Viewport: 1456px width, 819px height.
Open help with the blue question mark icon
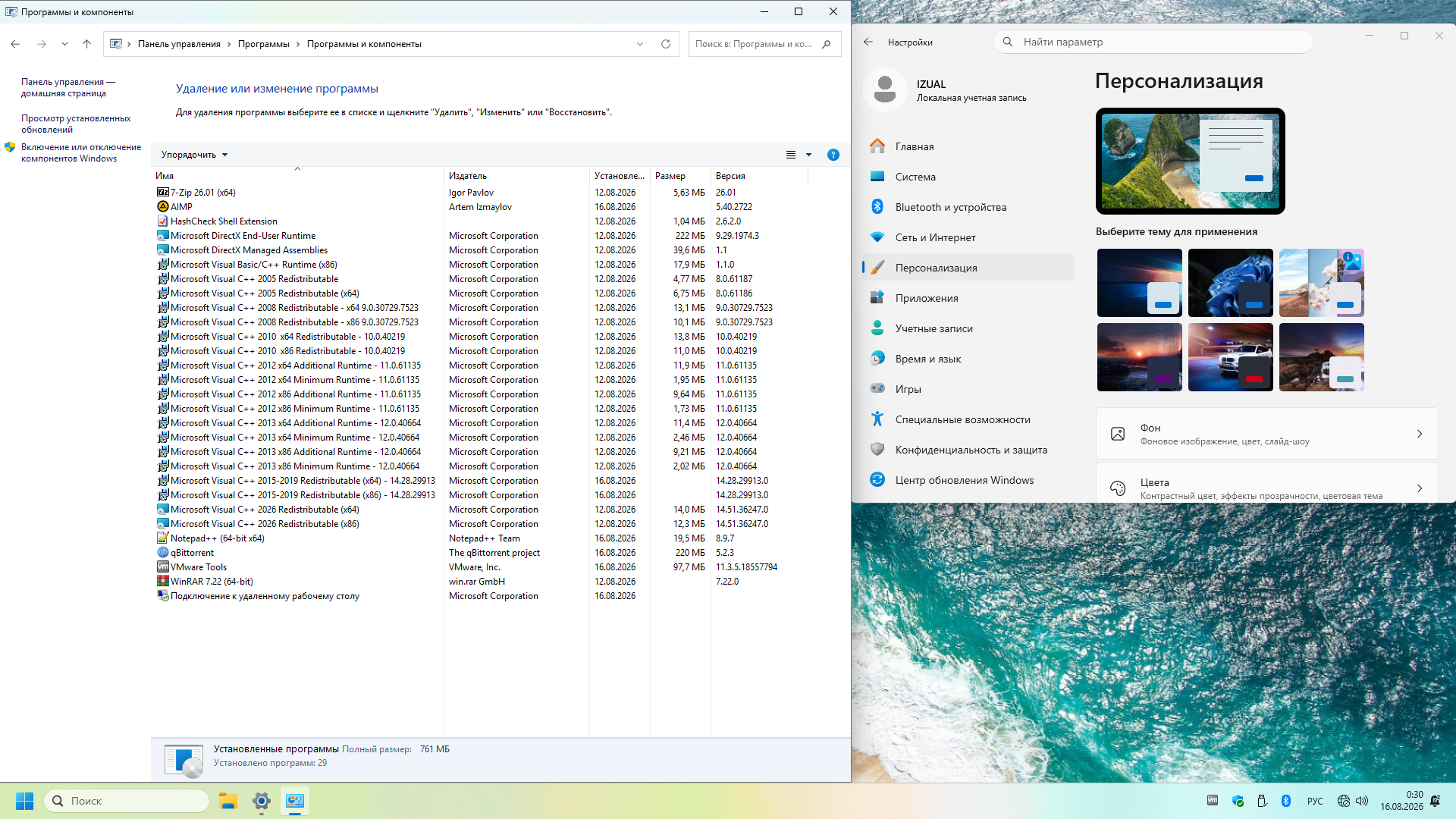point(833,155)
